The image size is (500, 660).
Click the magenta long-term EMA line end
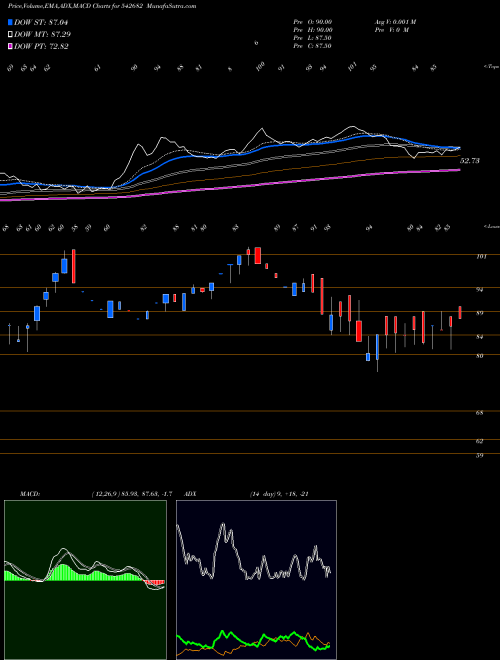pyautogui.click(x=457, y=170)
